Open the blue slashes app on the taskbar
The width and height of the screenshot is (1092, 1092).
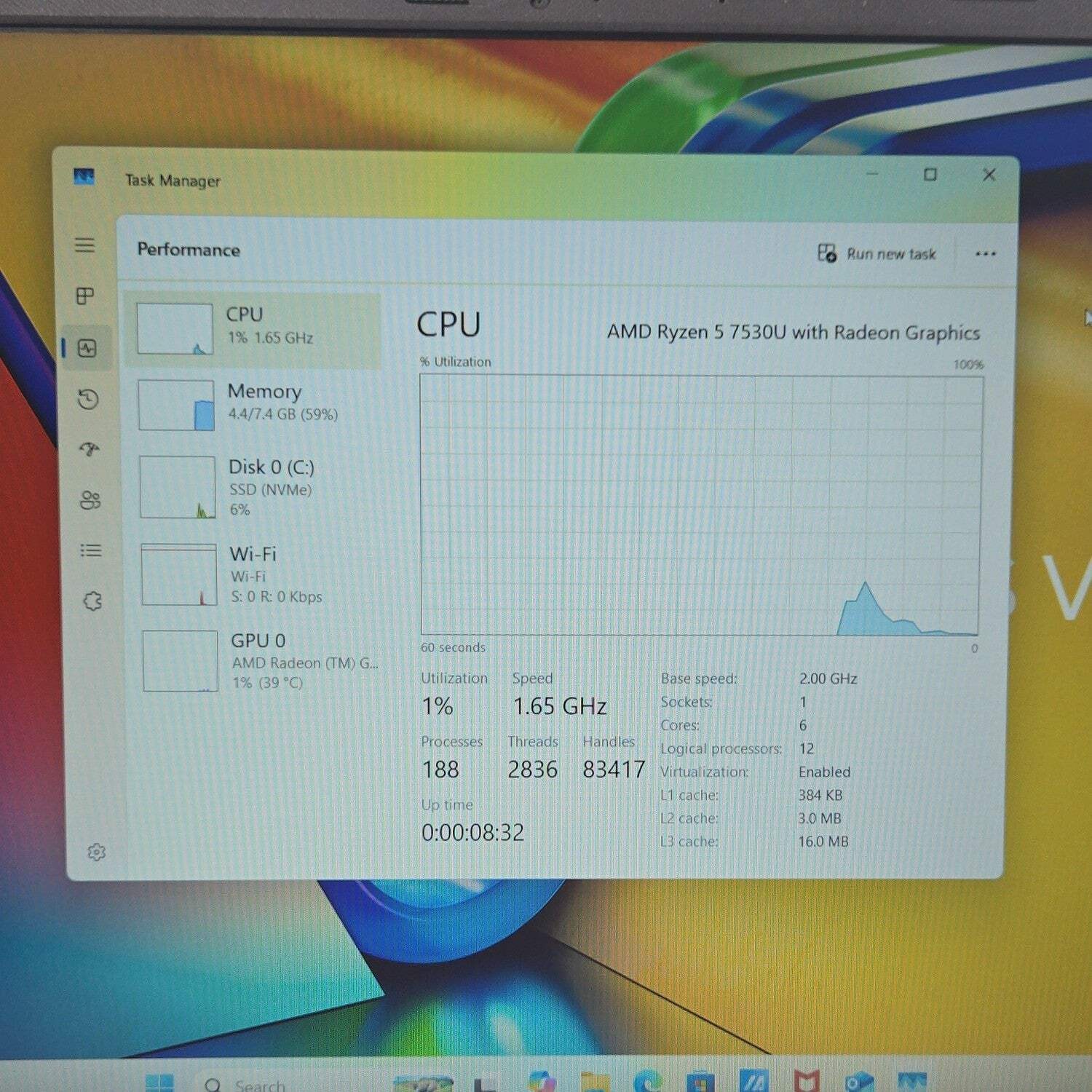tap(753, 1082)
